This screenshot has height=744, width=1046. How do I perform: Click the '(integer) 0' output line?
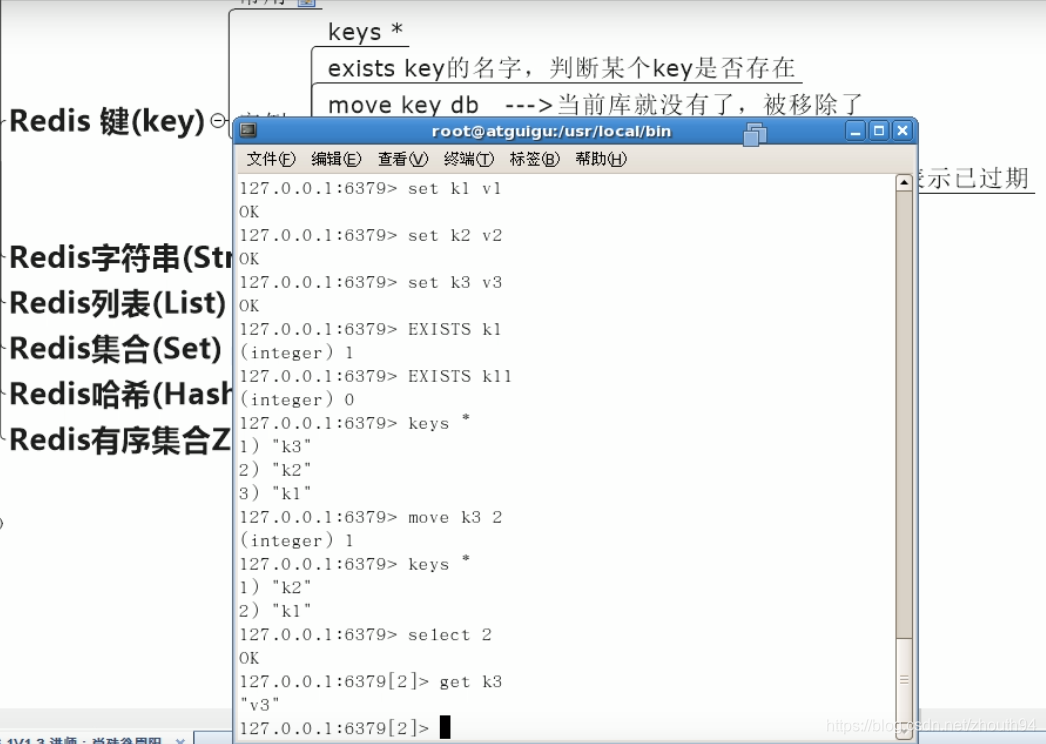[297, 400]
